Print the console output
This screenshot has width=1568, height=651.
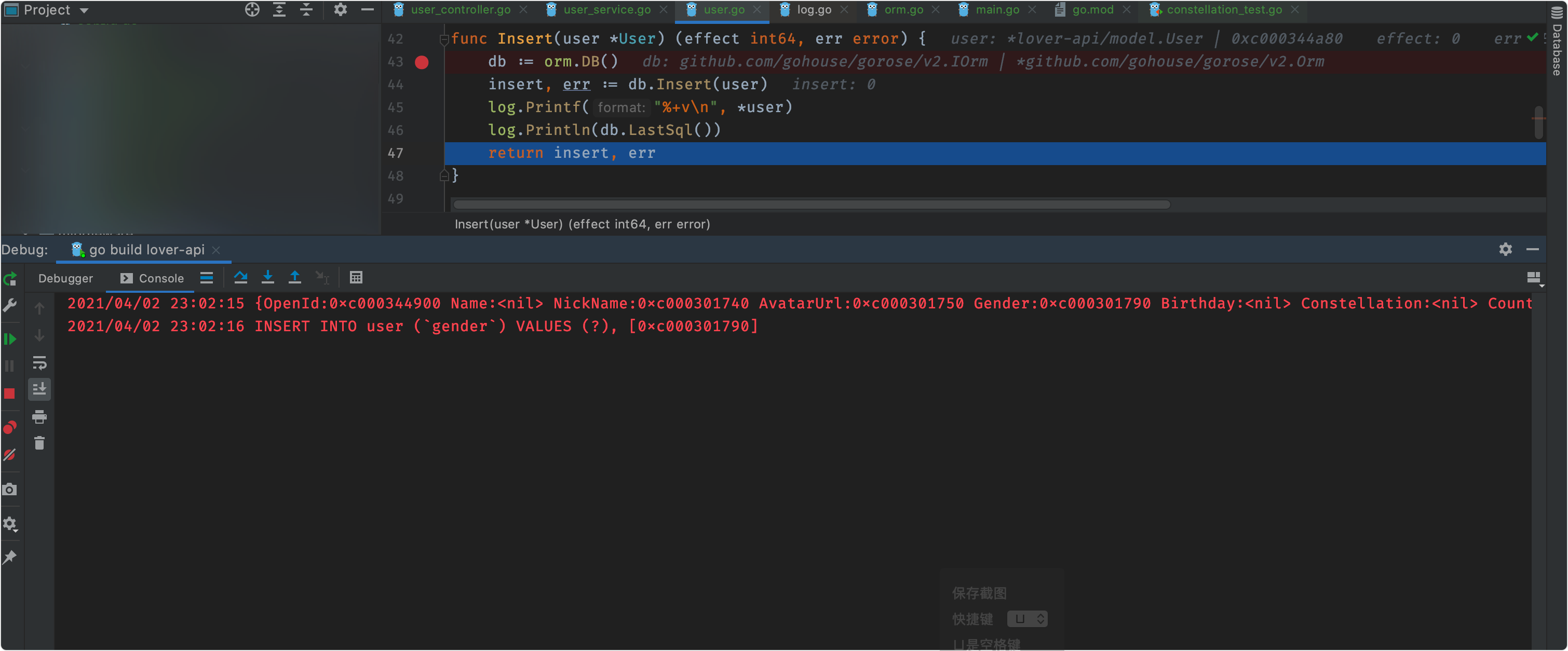39,417
